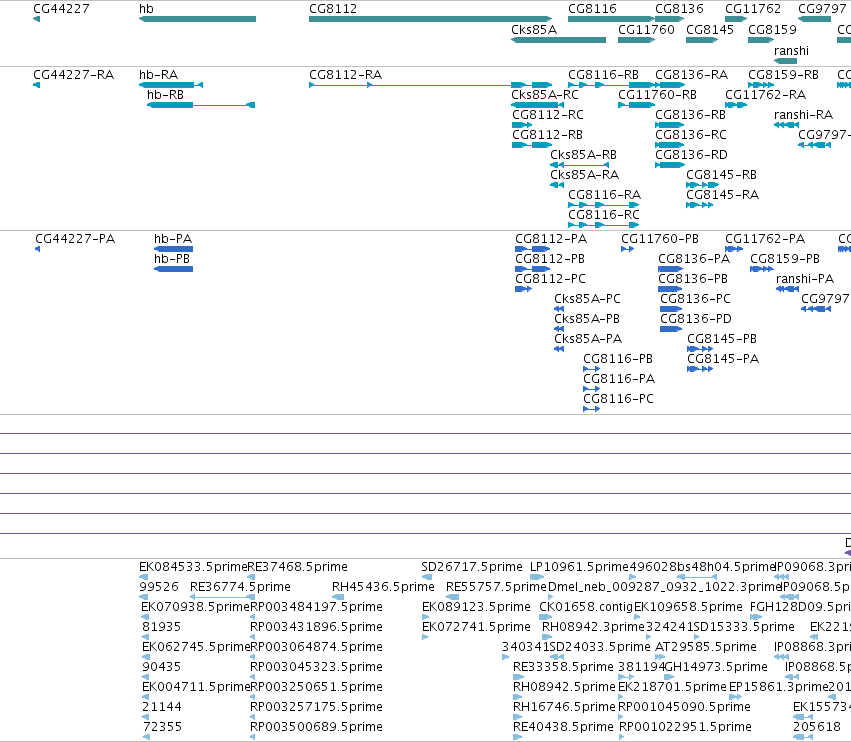This screenshot has height=742, width=851.
Task: Open EST label EK070938.5prime
Action: click(x=195, y=607)
